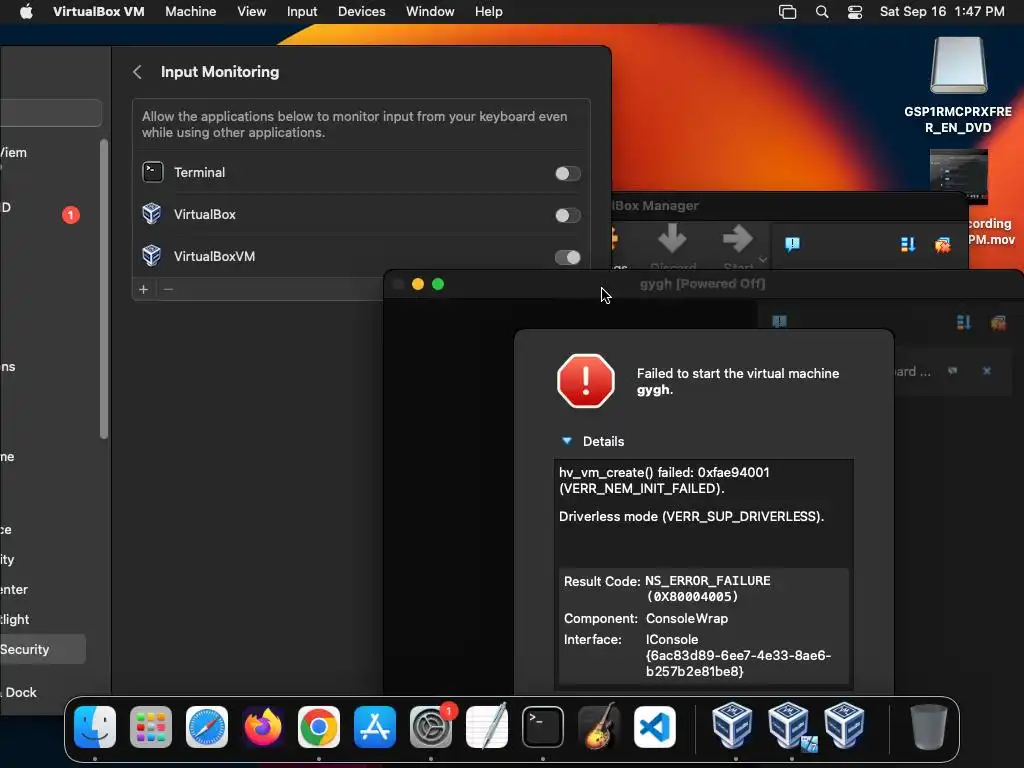
Task: Launch Safari from the Dock
Action: tap(207, 727)
